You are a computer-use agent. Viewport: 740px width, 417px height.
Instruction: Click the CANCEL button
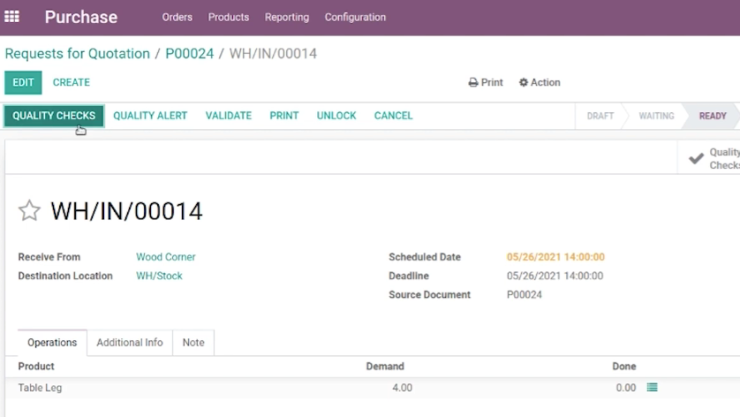(393, 116)
